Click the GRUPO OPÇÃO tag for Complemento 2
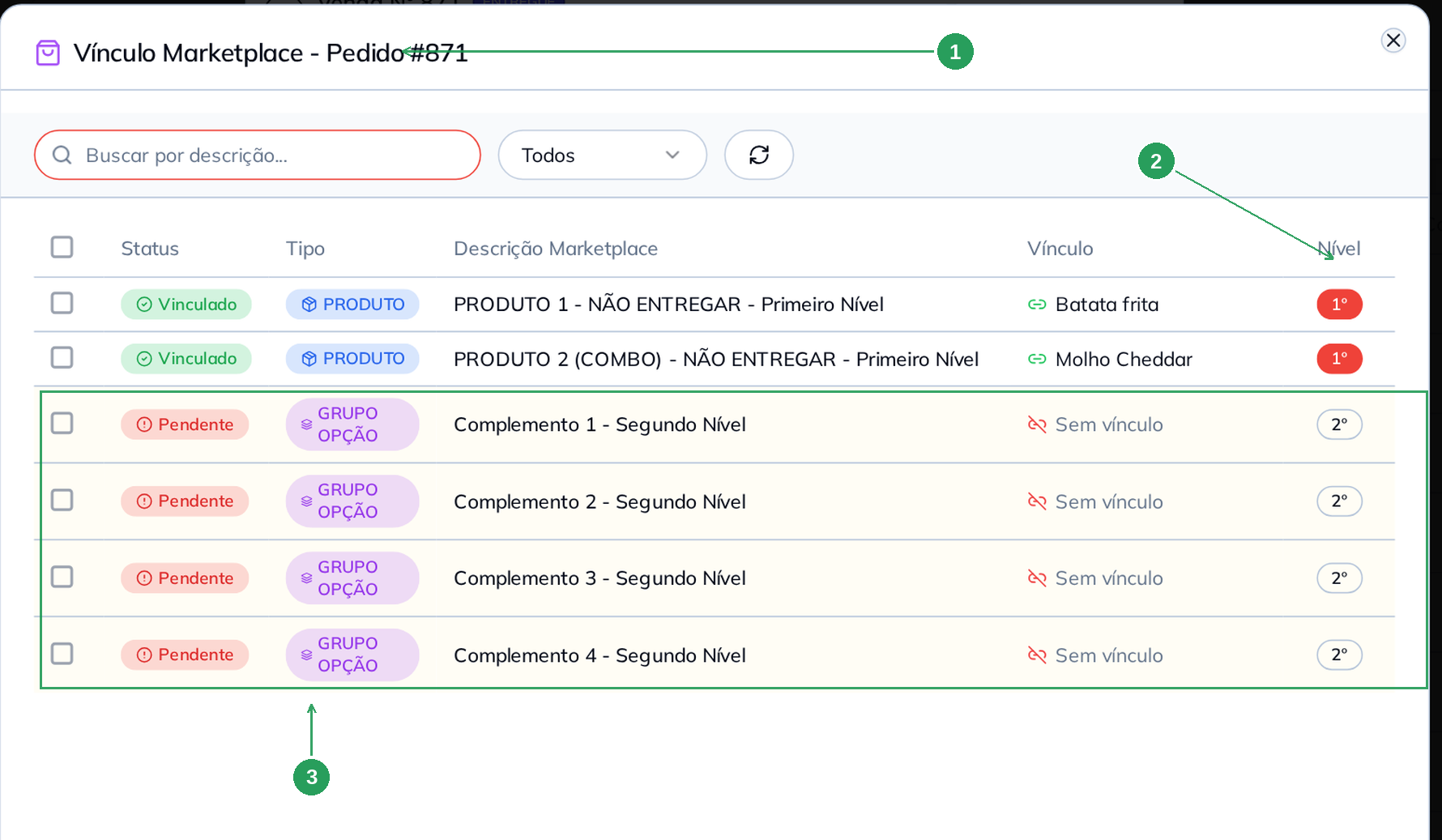Image resolution: width=1442 pixels, height=840 pixels. point(352,501)
